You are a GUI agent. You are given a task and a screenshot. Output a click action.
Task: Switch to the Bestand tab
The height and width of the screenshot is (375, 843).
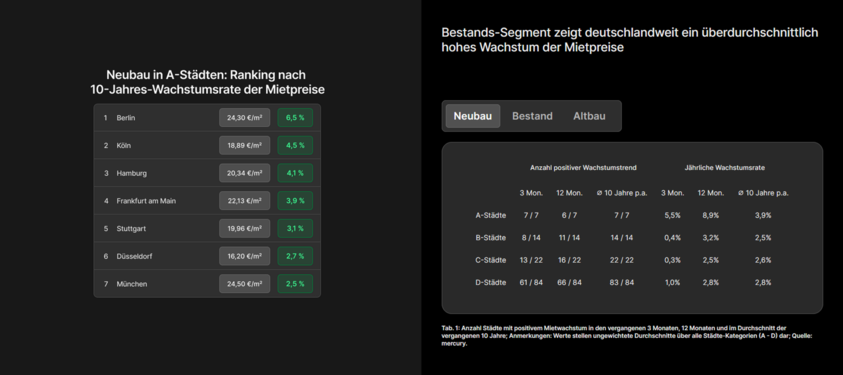click(x=532, y=116)
